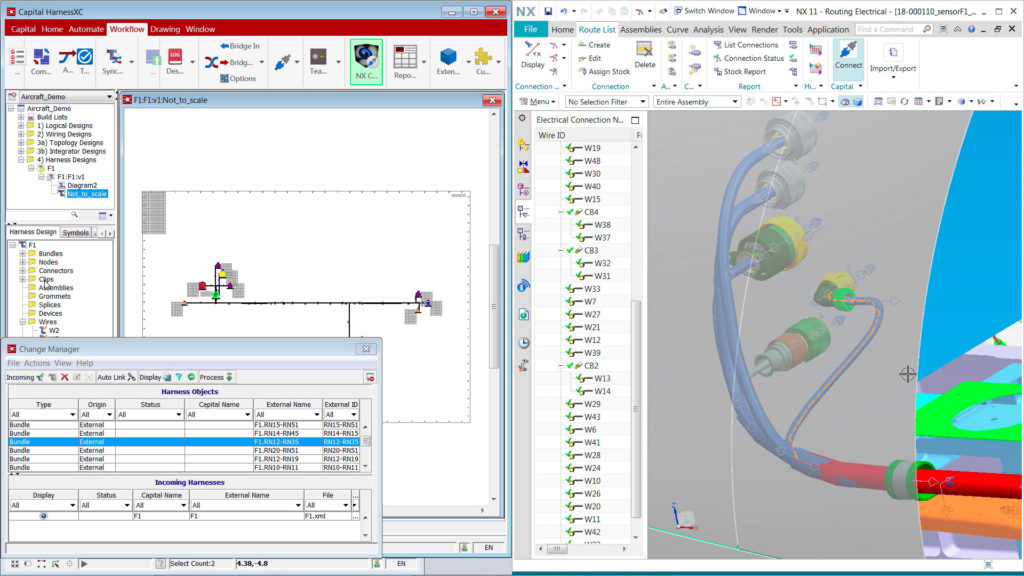This screenshot has height=576, width=1024.
Task: Switch to the Symbols tab
Action: click(76, 232)
